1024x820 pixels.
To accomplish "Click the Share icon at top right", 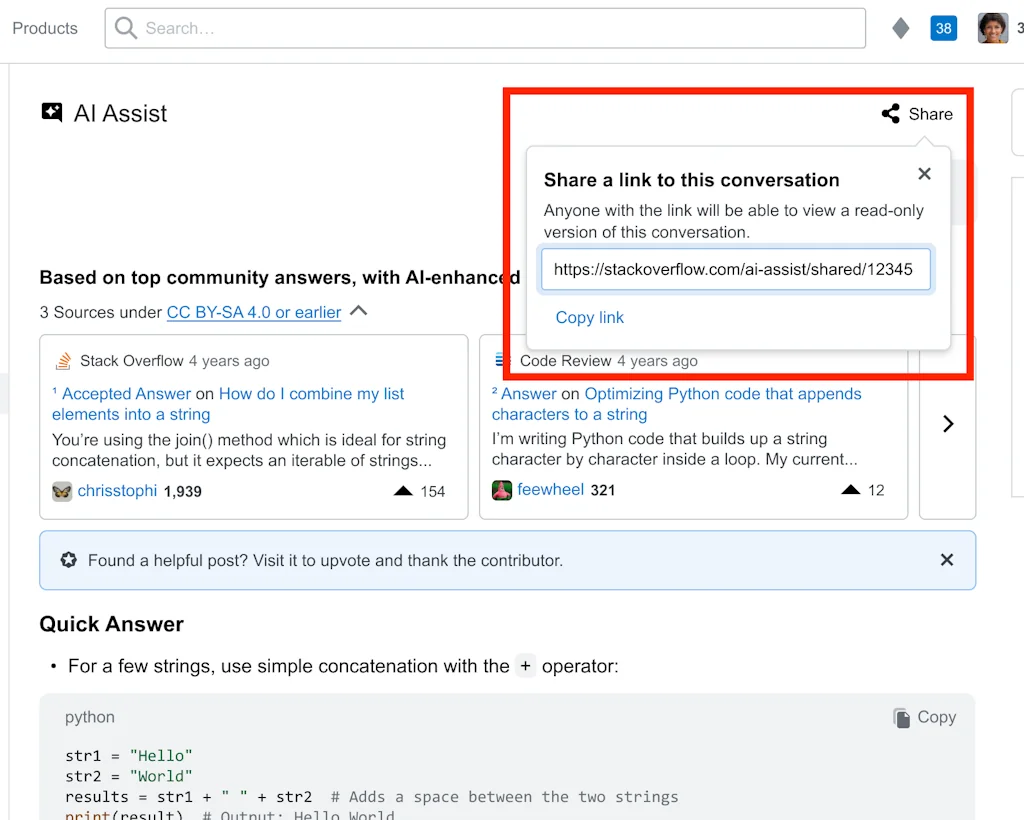I will (x=890, y=113).
